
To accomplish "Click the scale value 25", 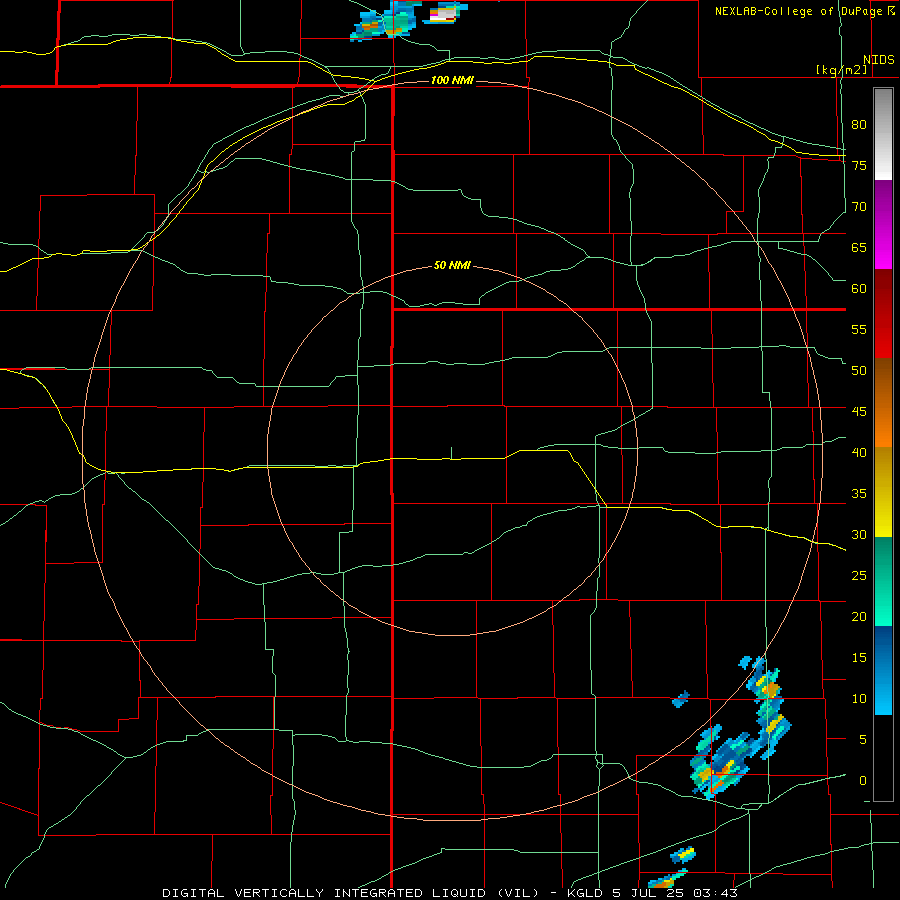I will pyautogui.click(x=859, y=575).
